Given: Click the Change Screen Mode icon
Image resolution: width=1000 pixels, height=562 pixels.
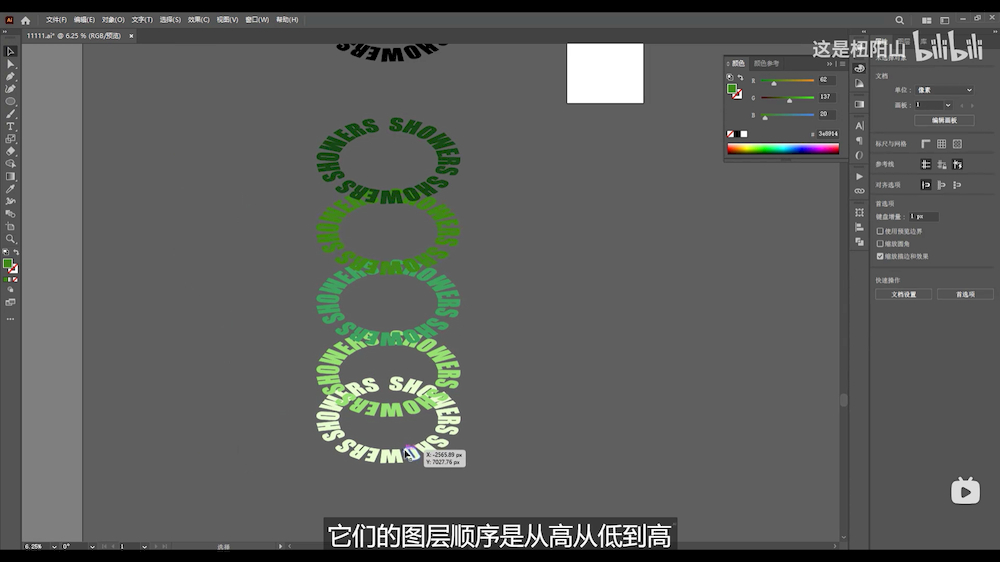Looking at the screenshot, I should (x=10, y=302).
